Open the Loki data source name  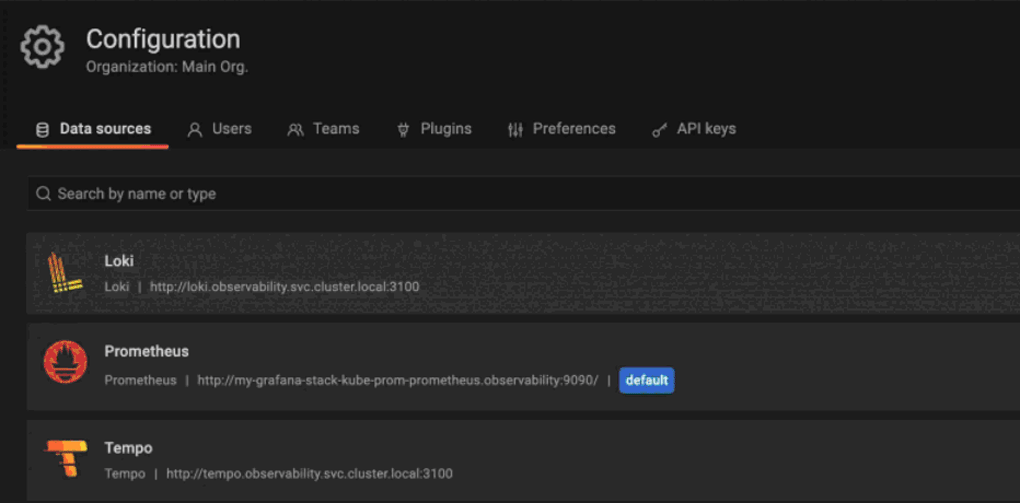pyautogui.click(x=119, y=260)
